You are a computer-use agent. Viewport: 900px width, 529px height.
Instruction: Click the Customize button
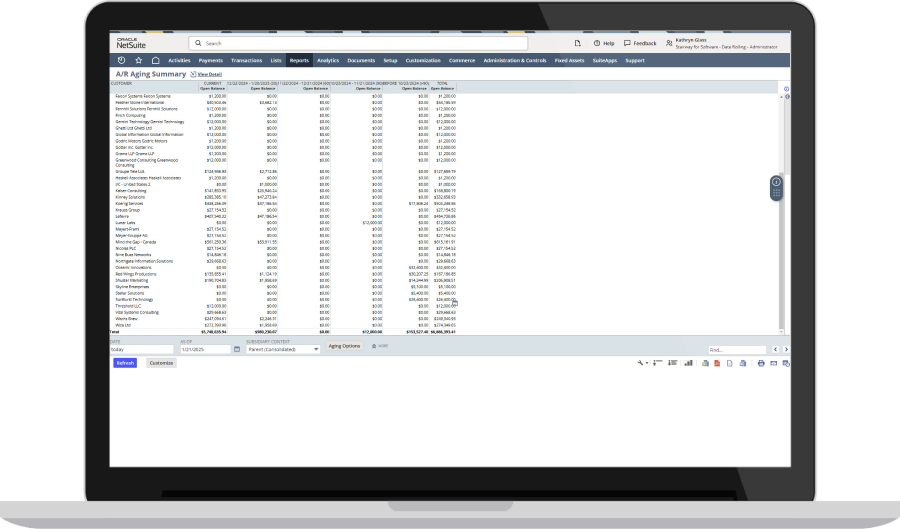161,363
